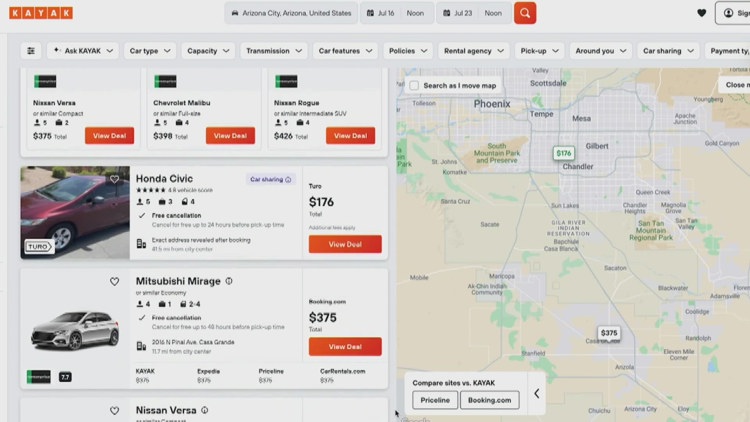Collapse the compare sites panel arrow

click(537, 393)
